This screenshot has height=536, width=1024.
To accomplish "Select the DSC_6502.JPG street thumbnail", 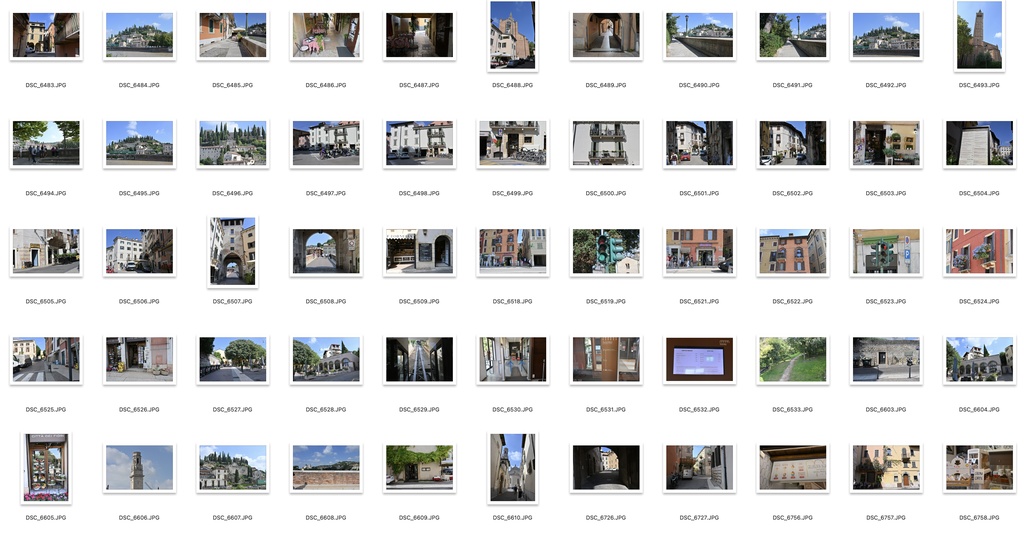I will pyautogui.click(x=792, y=143).
